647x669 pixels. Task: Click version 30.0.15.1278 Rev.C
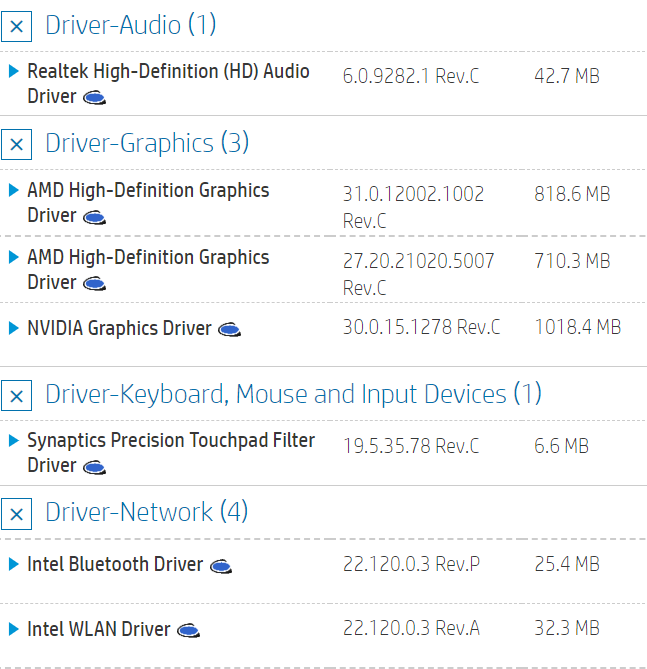(422, 327)
